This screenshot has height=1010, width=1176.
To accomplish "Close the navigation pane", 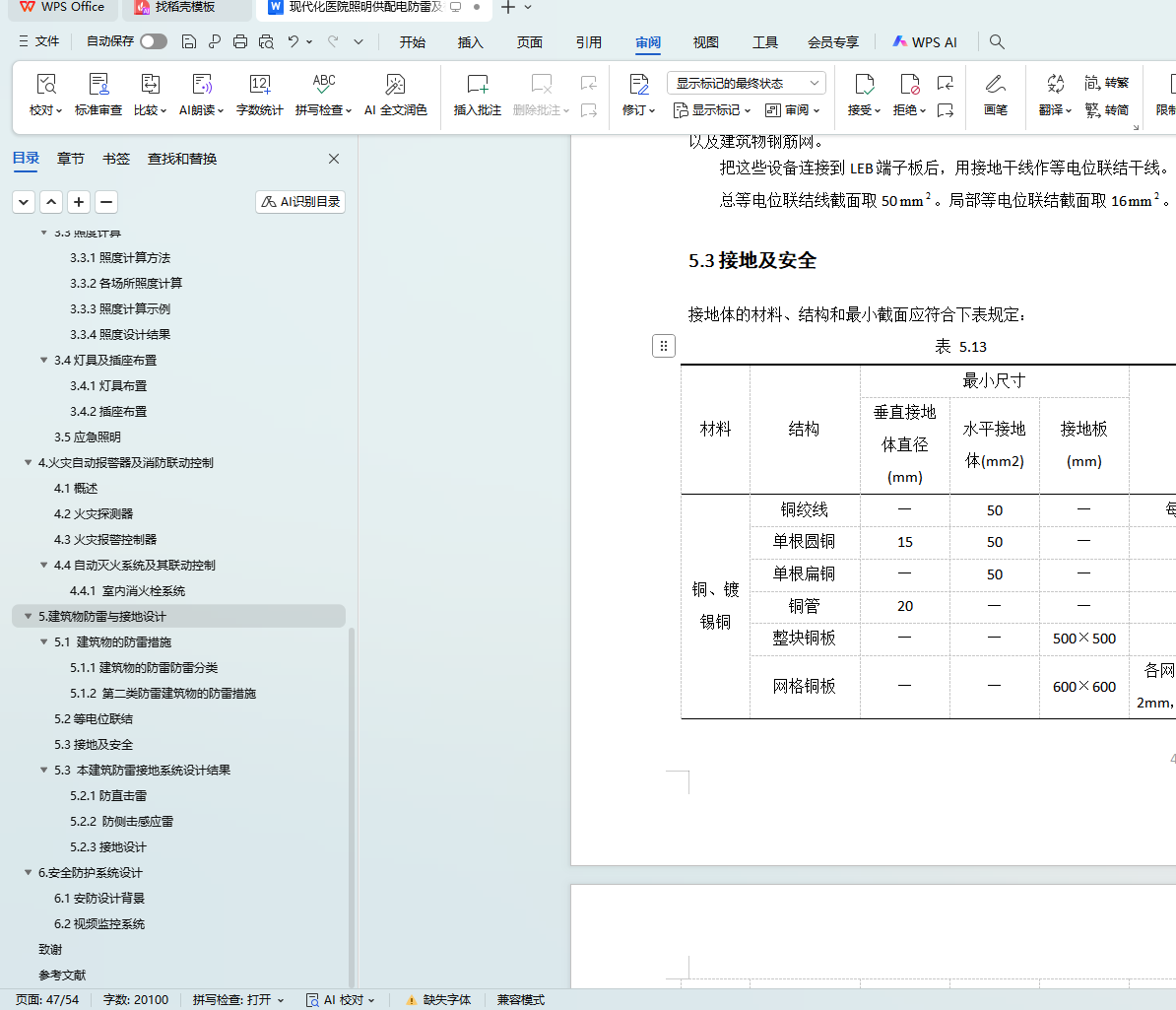I will 334,159.
